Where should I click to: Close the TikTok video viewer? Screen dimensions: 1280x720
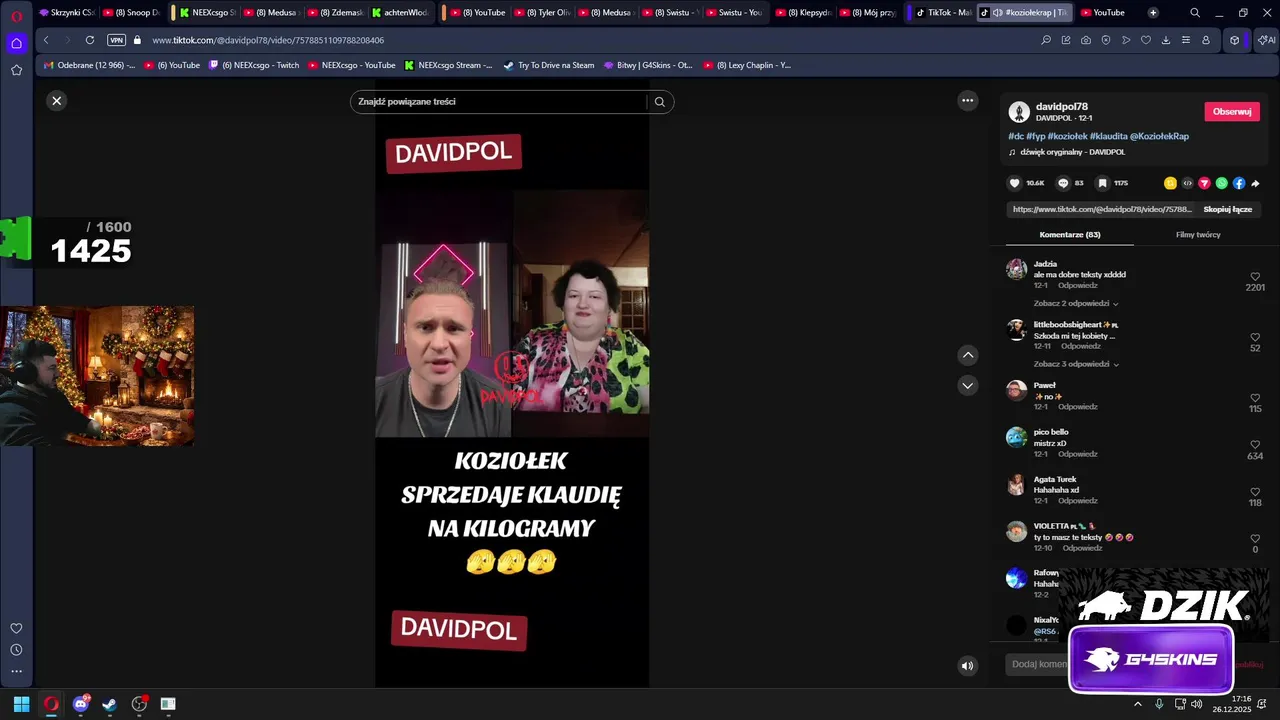(57, 100)
